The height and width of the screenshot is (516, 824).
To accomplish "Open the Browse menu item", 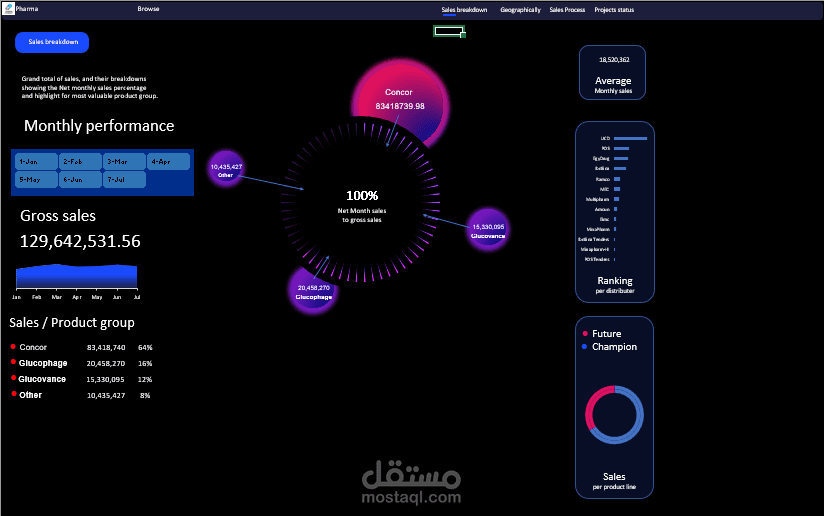I will [148, 9].
